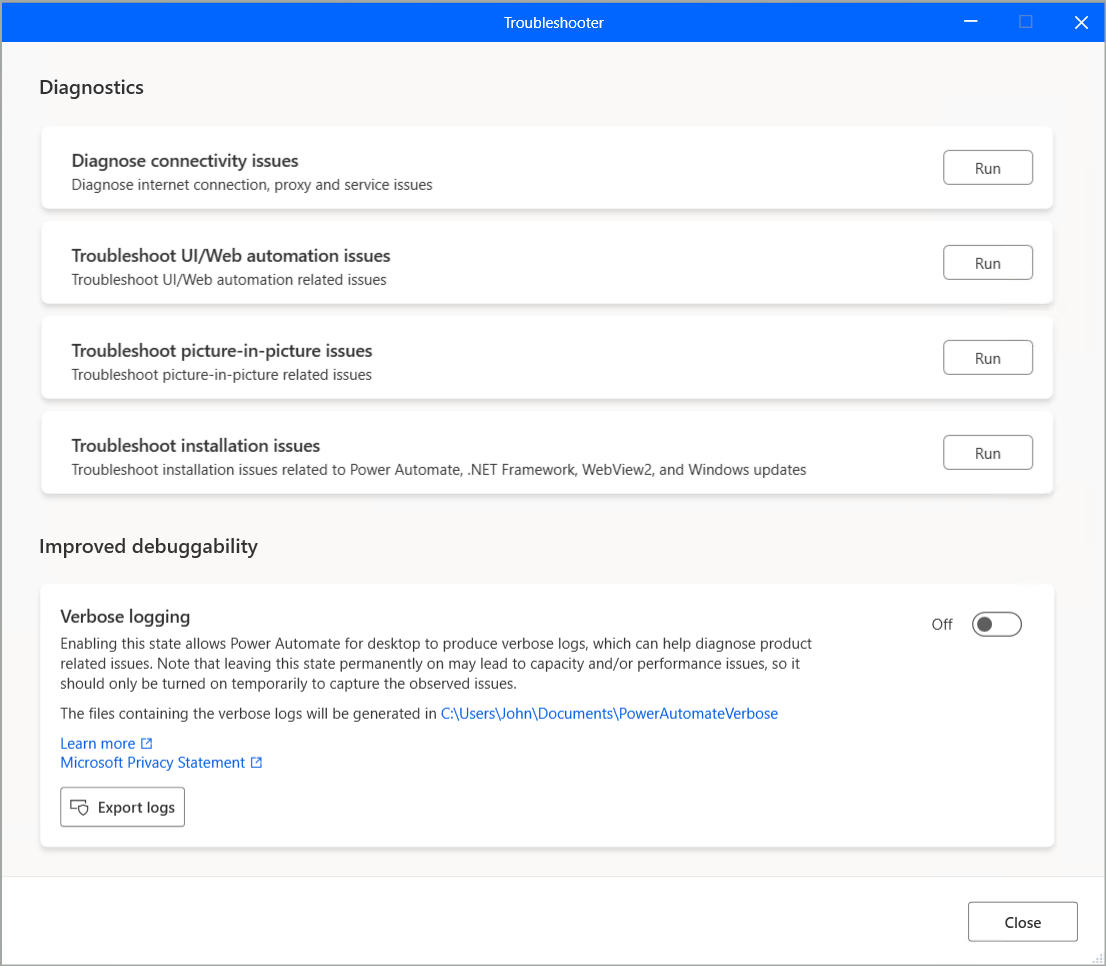Click the external-link icon beside Privacy Statement
This screenshot has height=966, width=1106.
pyautogui.click(x=257, y=762)
